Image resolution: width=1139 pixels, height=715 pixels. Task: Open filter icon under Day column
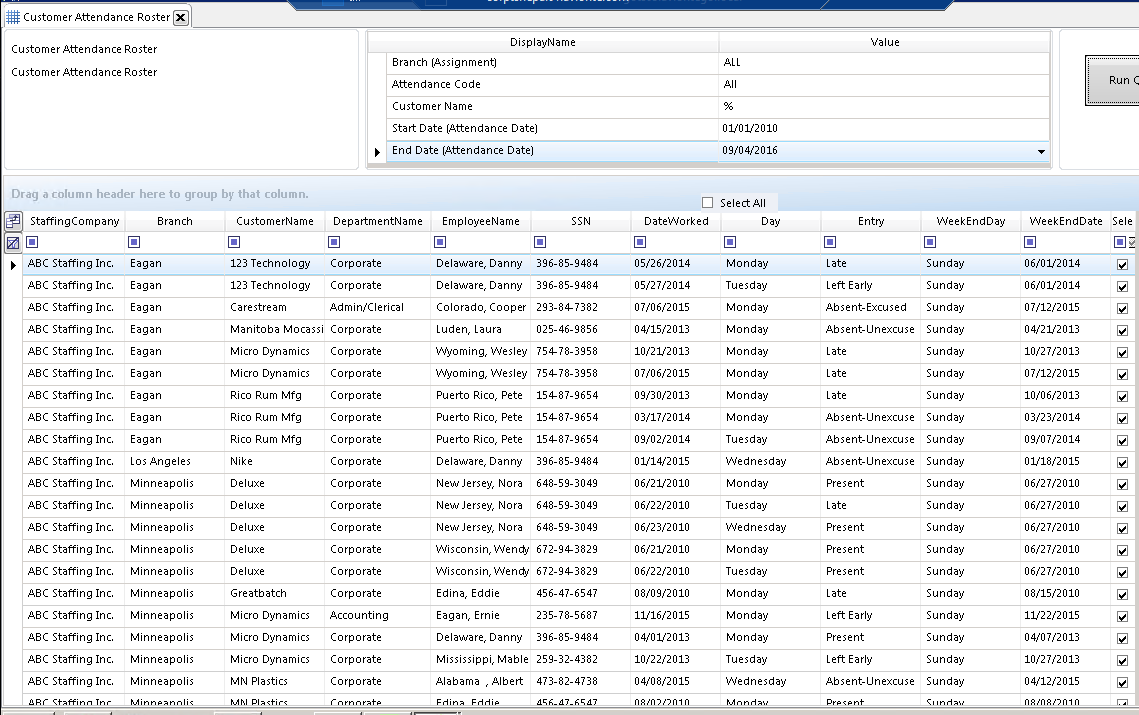(730, 242)
